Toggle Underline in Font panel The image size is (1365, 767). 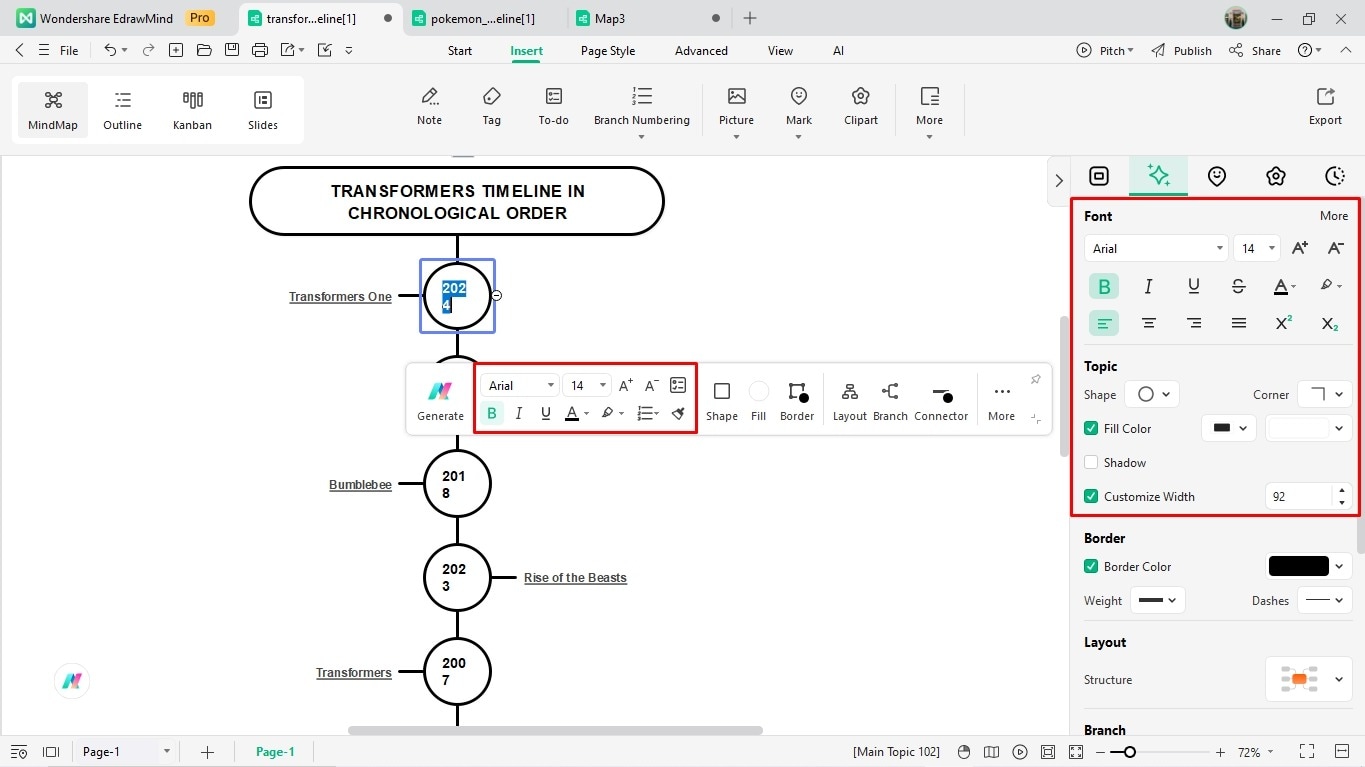tap(1193, 286)
